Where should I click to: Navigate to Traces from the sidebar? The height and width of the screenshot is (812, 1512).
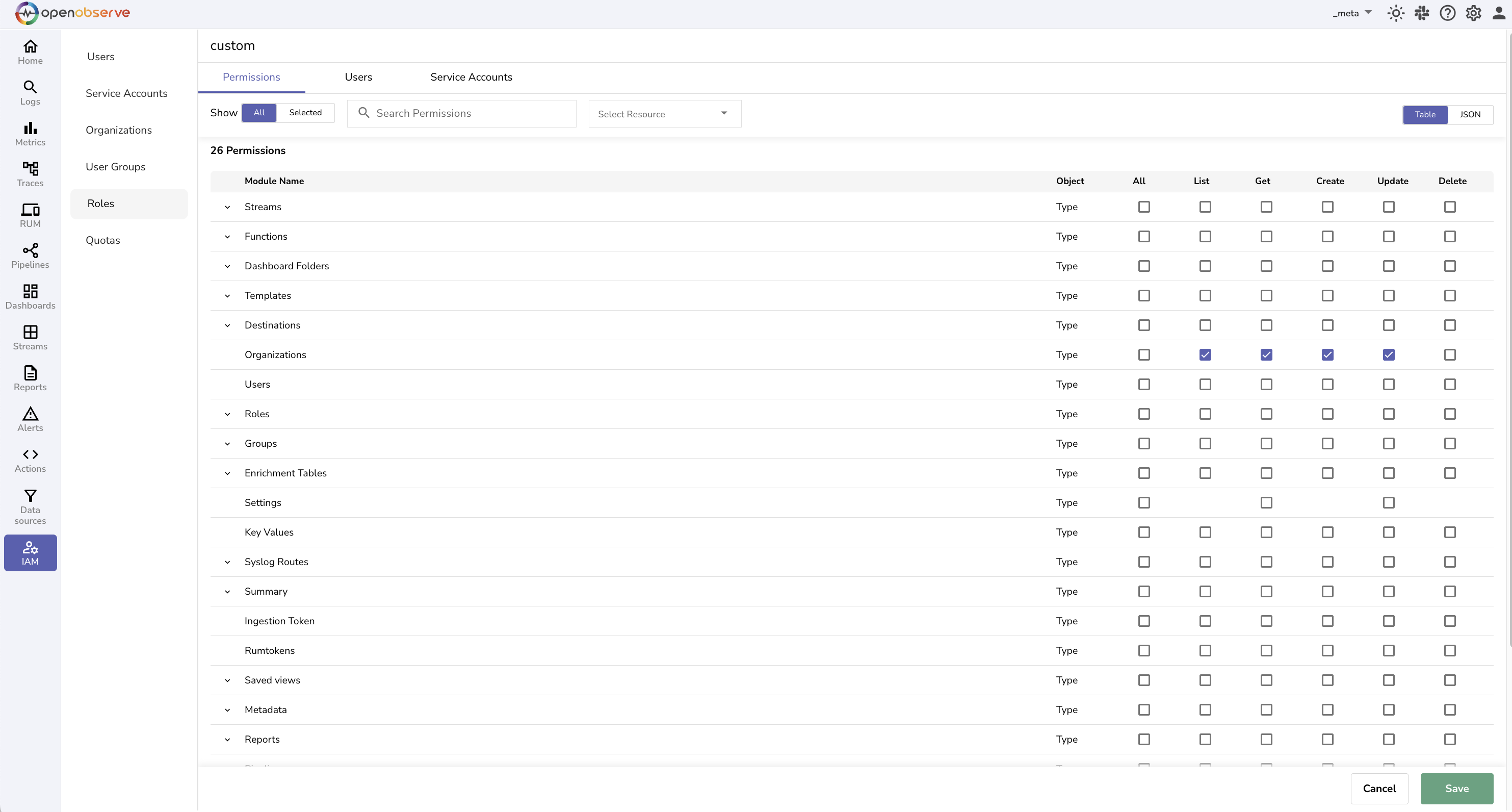coord(30,174)
